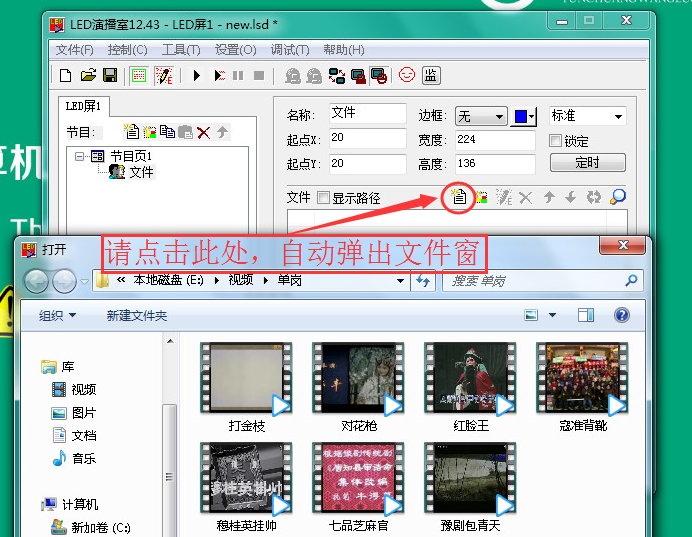Click the red smiley face toolbar icon
Image resolution: width=692 pixels, height=537 pixels.
(406, 75)
